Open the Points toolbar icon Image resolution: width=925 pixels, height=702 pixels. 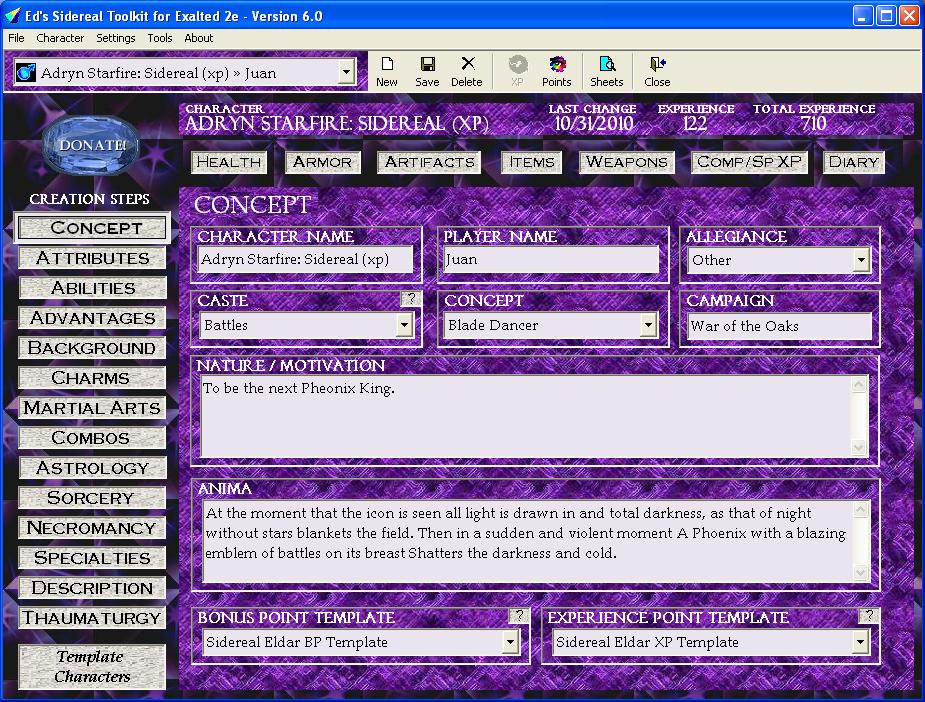point(556,72)
